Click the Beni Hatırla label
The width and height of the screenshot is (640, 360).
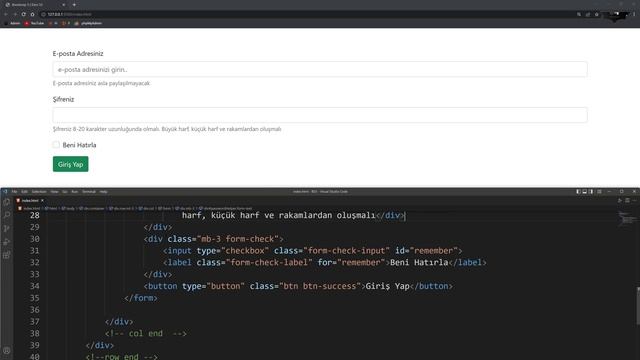(x=79, y=145)
